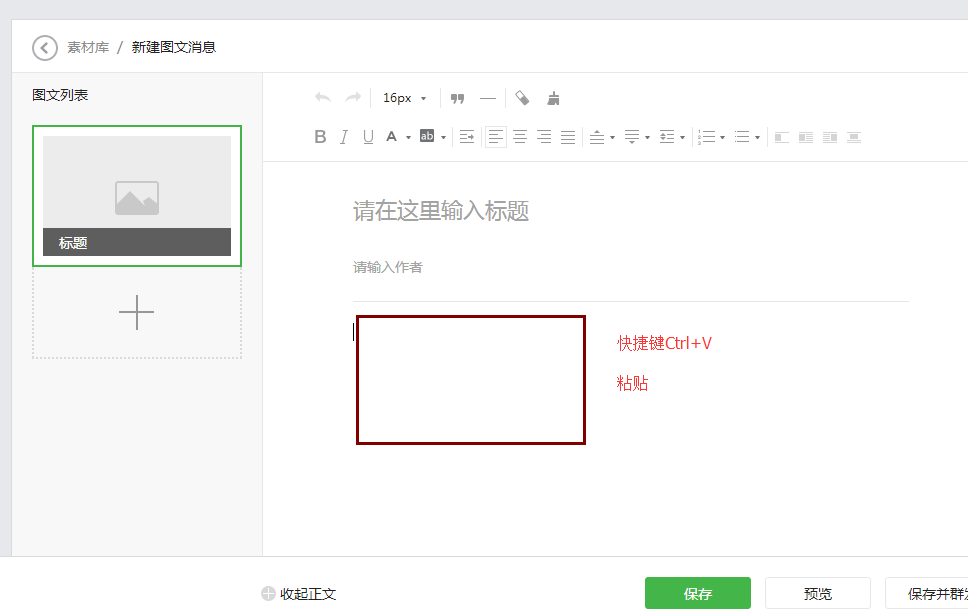Toggle underline formatting
The height and width of the screenshot is (616, 968).
pos(366,136)
